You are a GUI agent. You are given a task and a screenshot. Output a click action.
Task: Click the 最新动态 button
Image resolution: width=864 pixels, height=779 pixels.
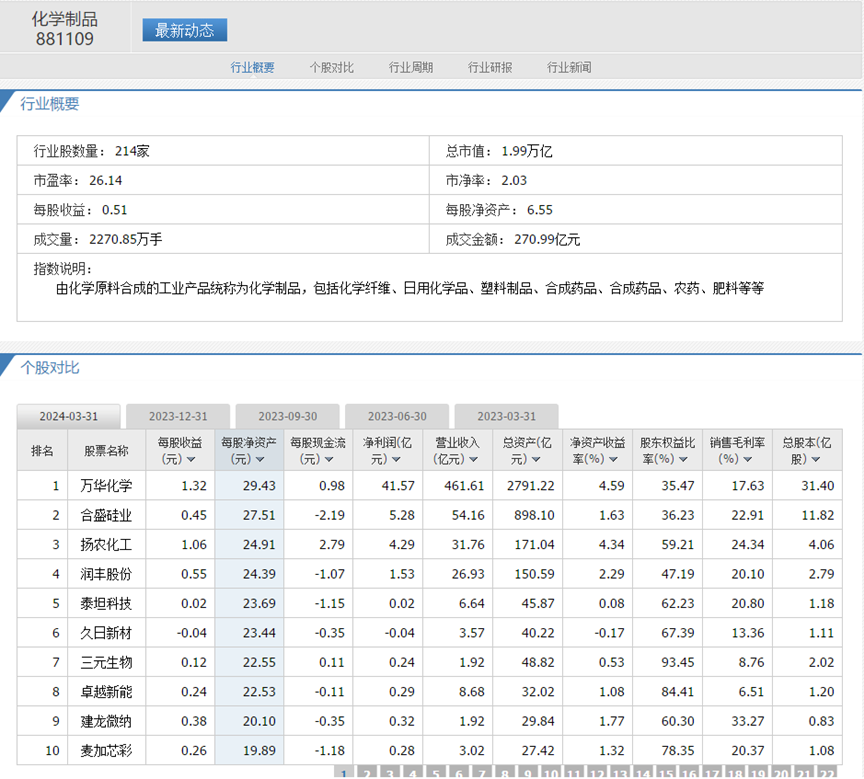tap(185, 30)
